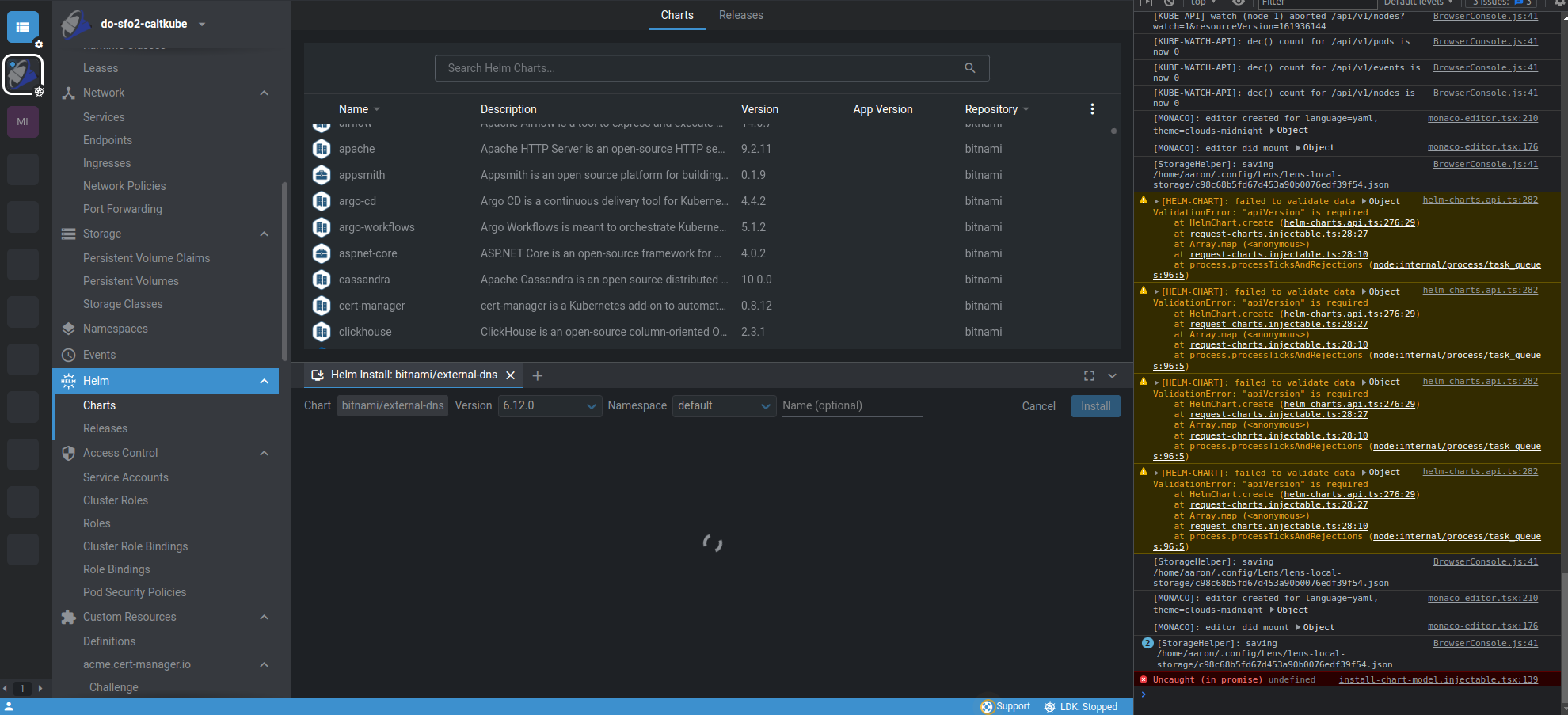Maximize the dock panel

tap(1089, 375)
